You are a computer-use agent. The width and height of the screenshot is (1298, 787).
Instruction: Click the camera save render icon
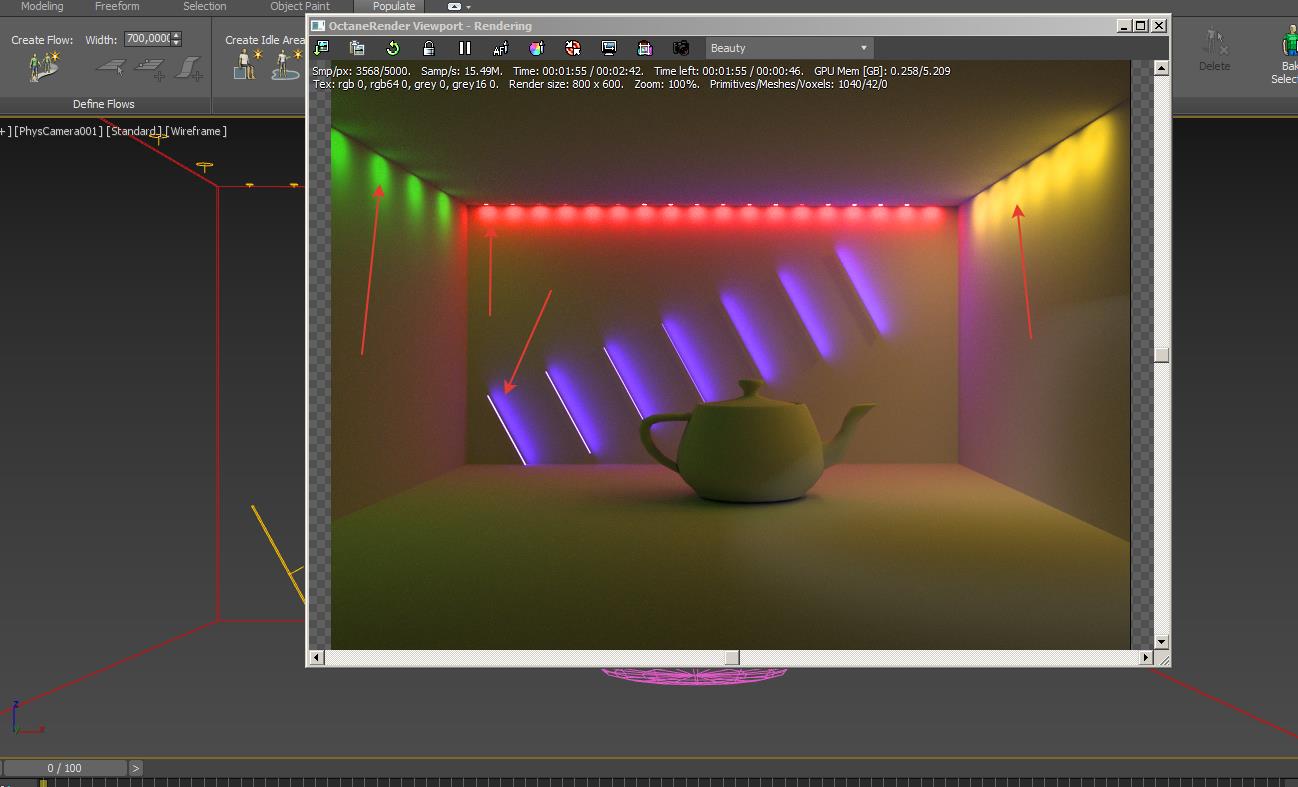(681, 48)
